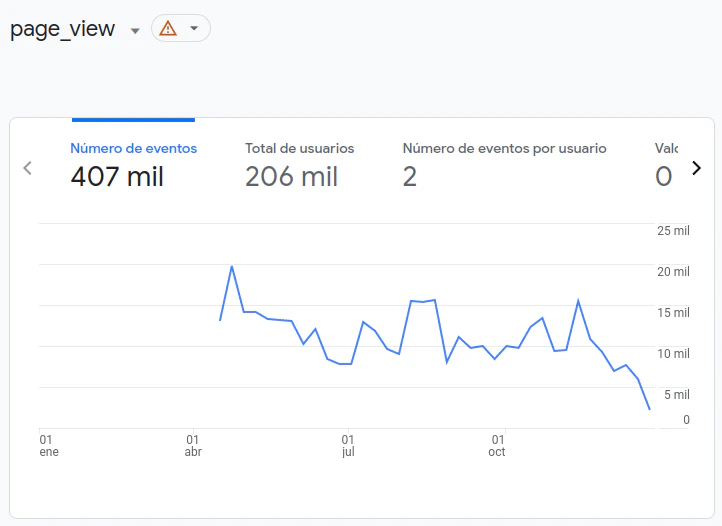This screenshot has height=526, width=722.
Task: Click the 01 jul axis label
Action: tap(348, 445)
